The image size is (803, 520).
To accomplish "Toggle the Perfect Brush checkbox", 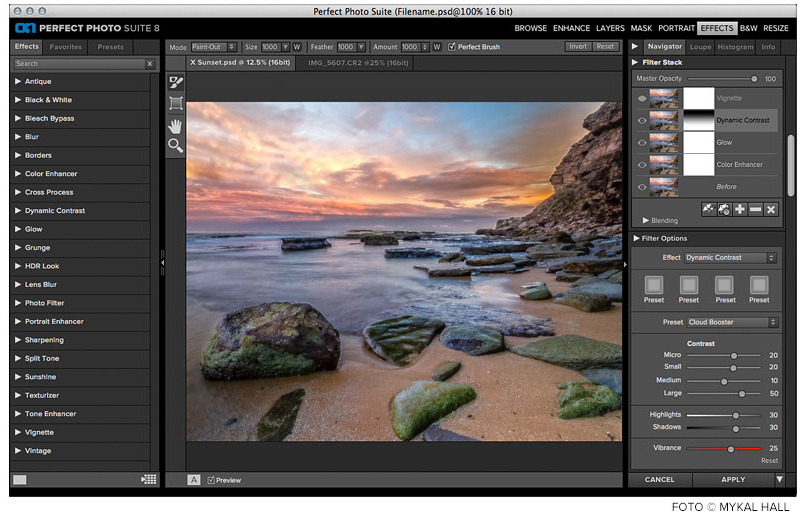I will tap(452, 47).
